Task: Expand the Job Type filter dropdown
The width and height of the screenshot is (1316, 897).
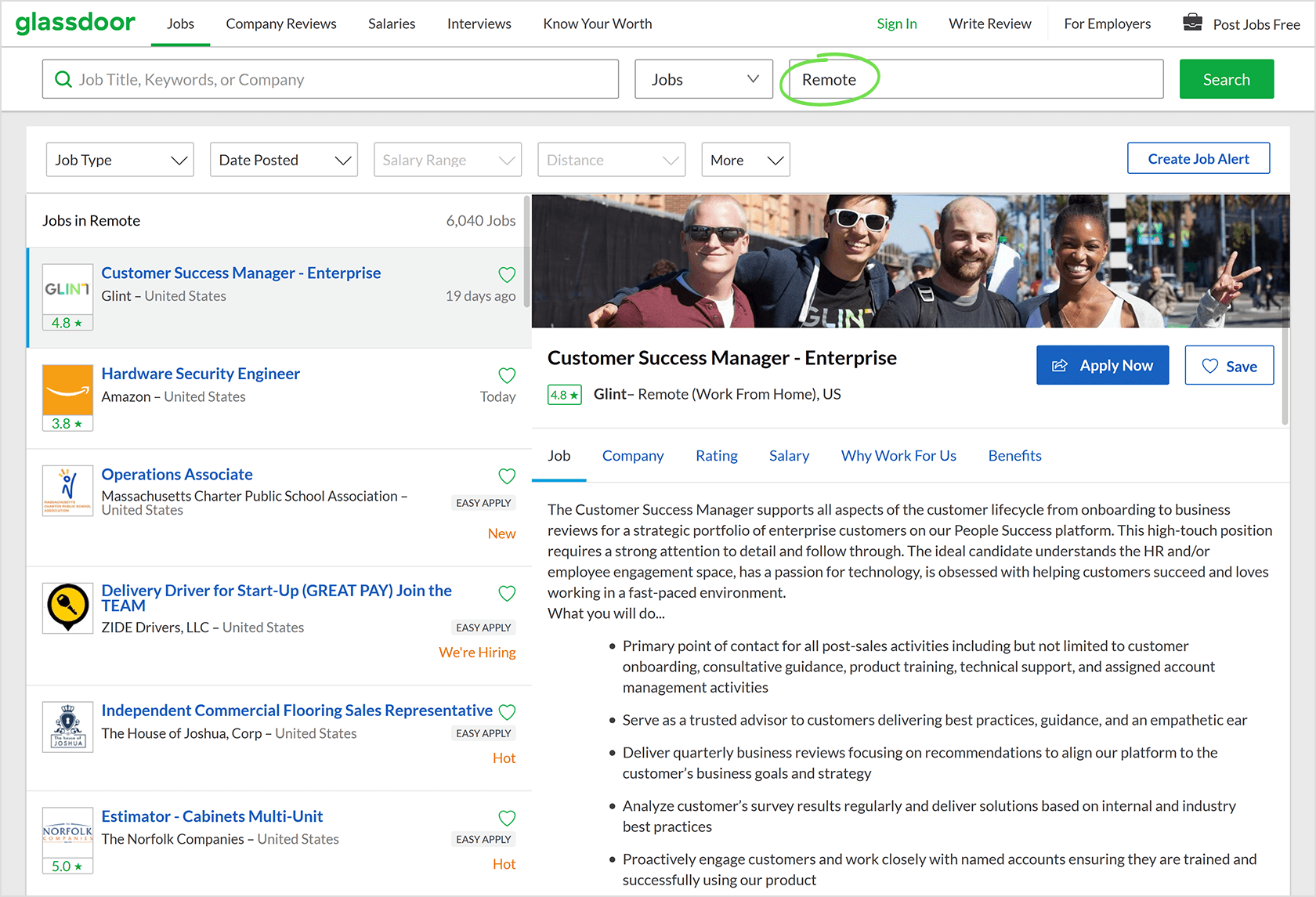Action: pos(120,160)
